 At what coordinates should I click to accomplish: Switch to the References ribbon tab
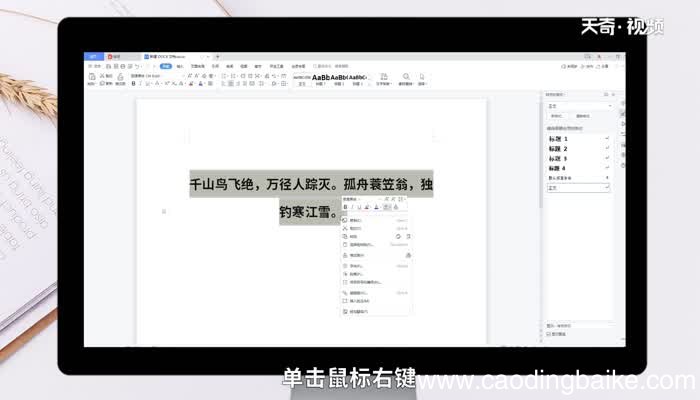point(215,66)
